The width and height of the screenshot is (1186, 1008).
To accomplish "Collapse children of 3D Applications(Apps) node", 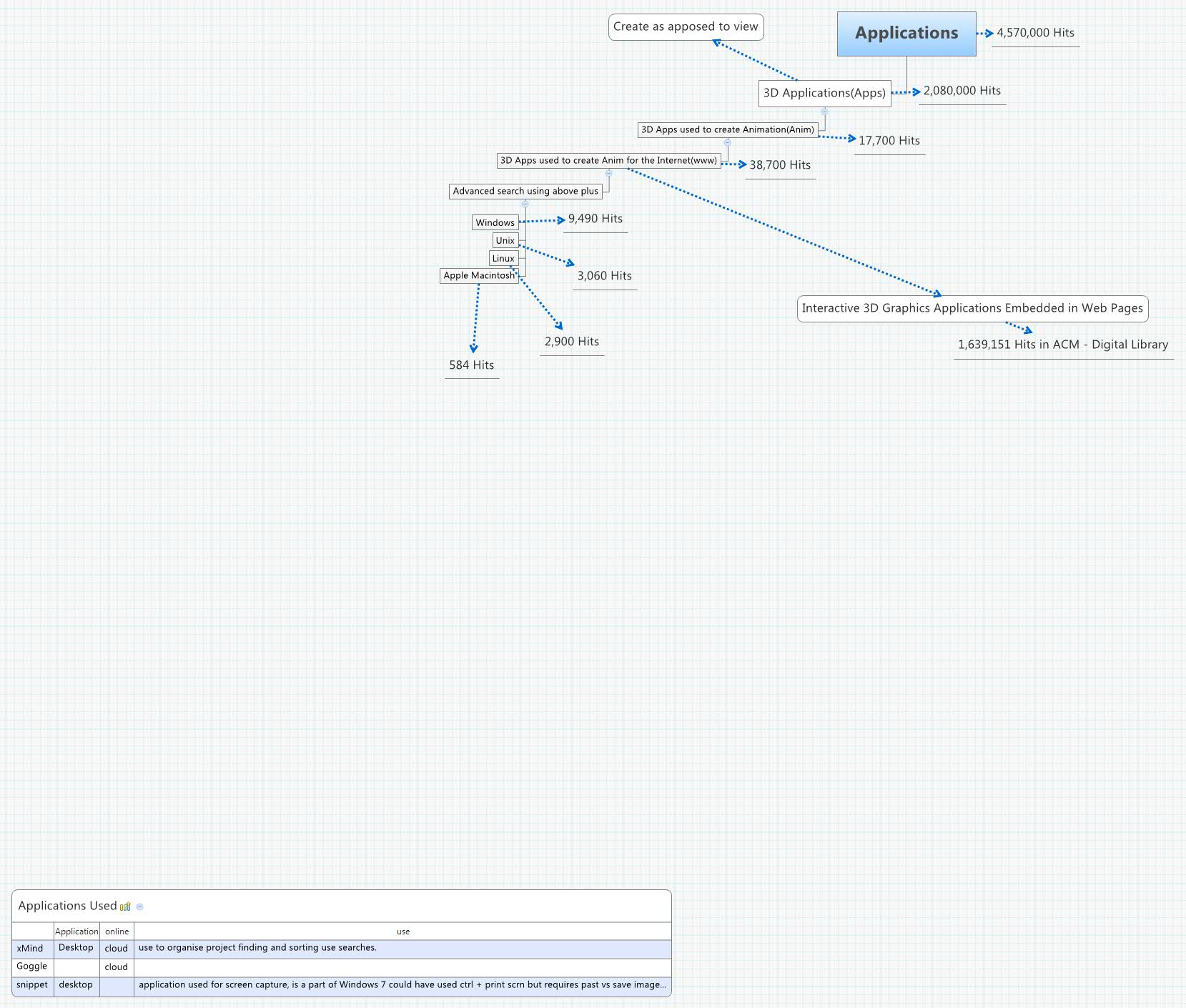I will (824, 112).
